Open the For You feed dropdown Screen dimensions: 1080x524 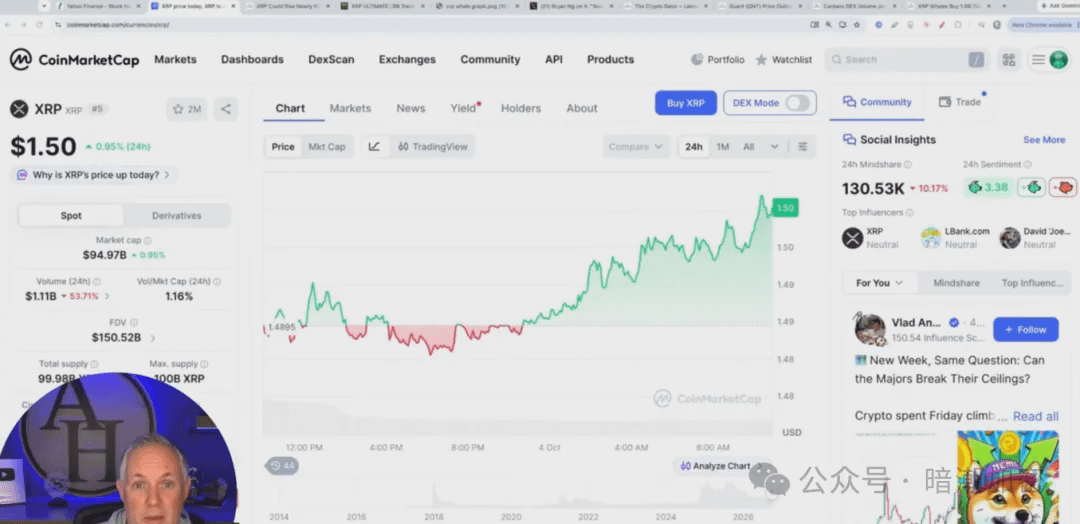click(x=880, y=283)
